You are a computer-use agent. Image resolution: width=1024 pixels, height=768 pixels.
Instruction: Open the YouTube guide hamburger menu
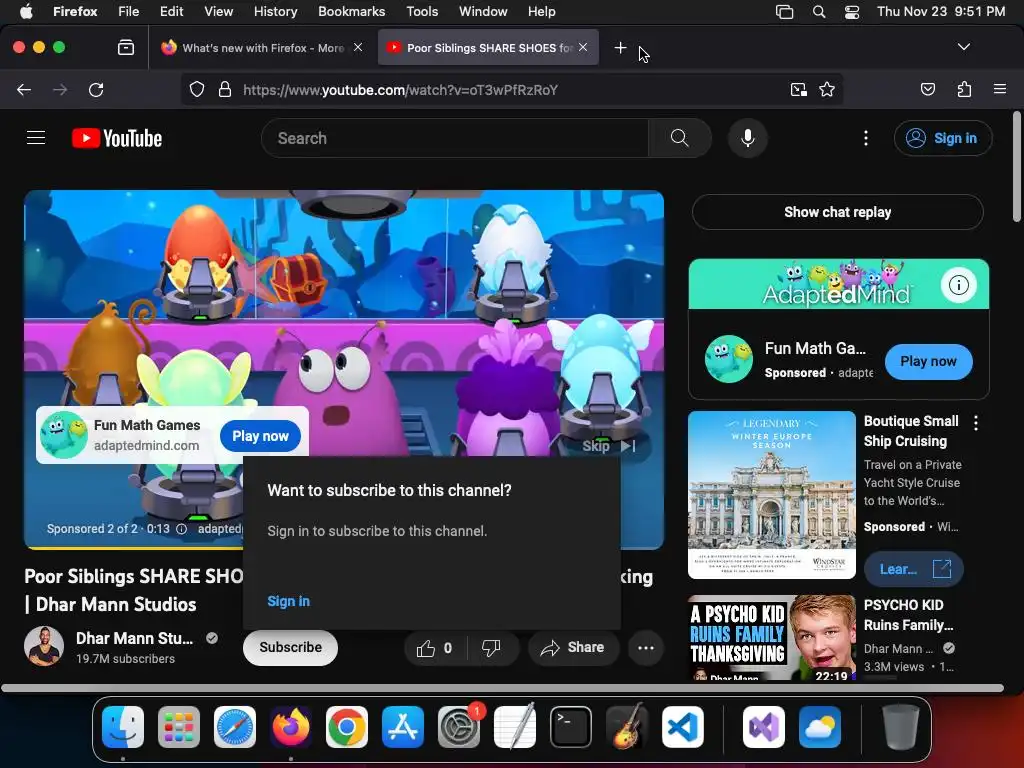pos(36,138)
